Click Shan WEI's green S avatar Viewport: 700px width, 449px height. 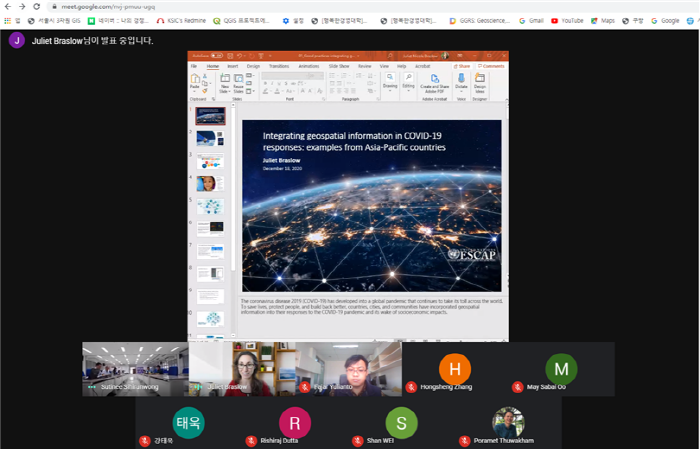pyautogui.click(x=401, y=423)
